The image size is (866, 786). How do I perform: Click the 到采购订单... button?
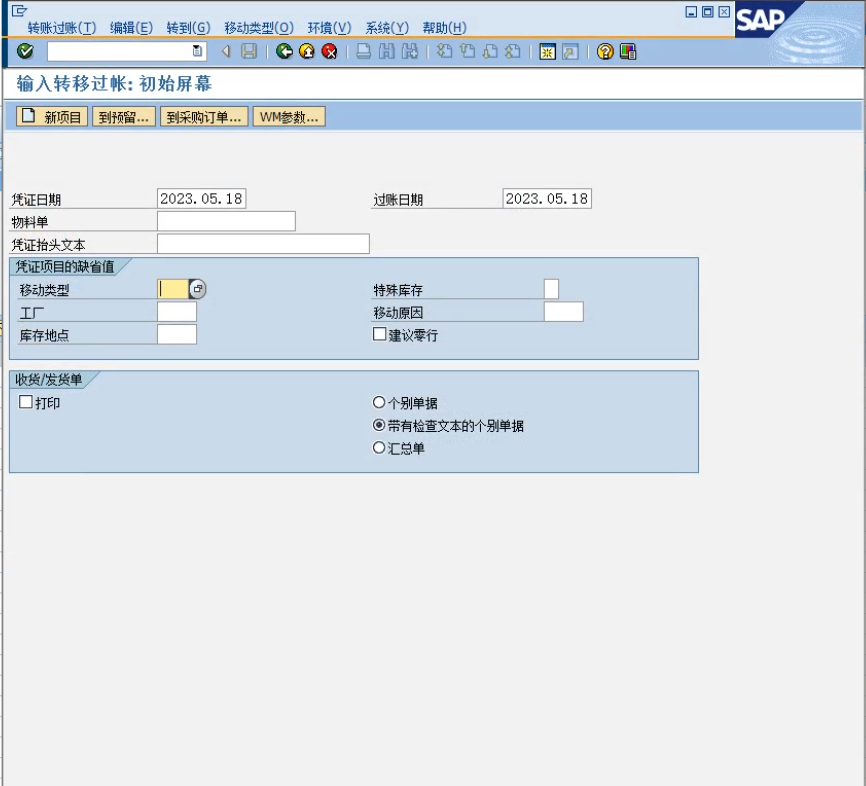[x=204, y=117]
